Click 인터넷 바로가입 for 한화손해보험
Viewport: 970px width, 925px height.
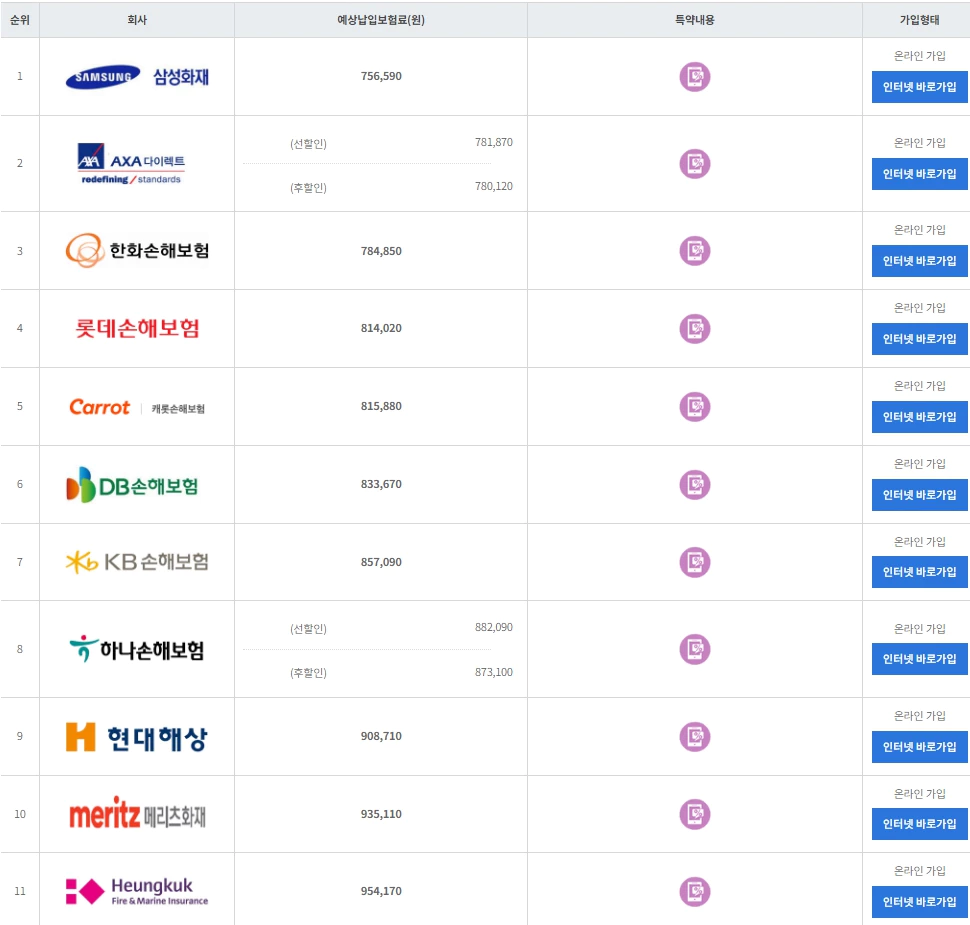tap(919, 261)
